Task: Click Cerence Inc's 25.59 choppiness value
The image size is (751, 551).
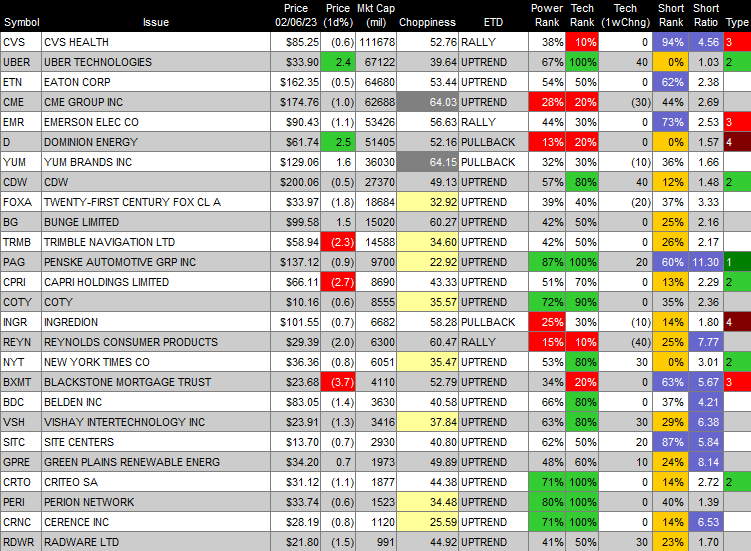Action: coord(428,522)
